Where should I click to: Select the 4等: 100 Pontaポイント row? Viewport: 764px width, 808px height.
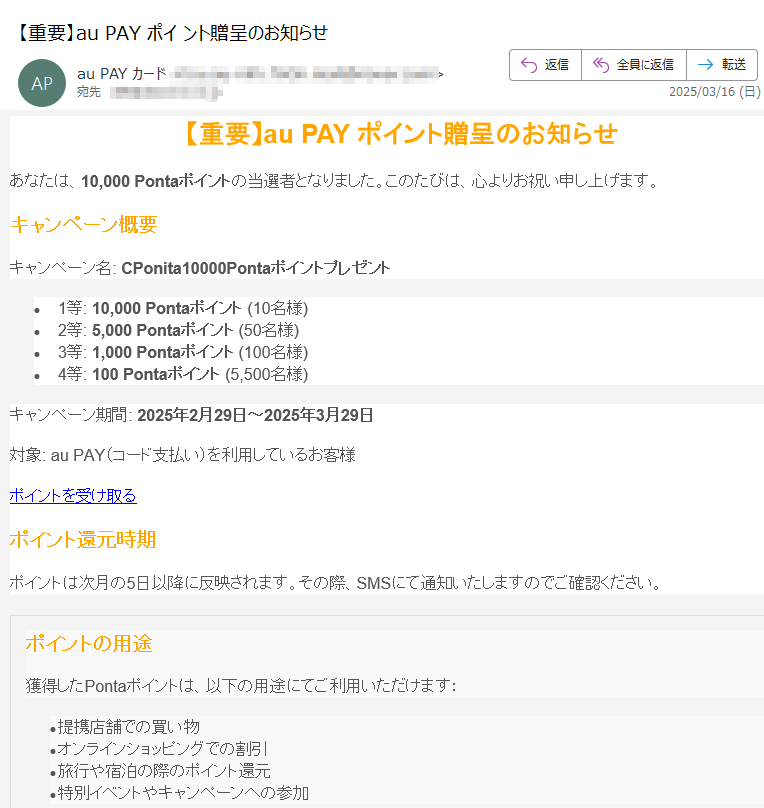pyautogui.click(x=183, y=374)
